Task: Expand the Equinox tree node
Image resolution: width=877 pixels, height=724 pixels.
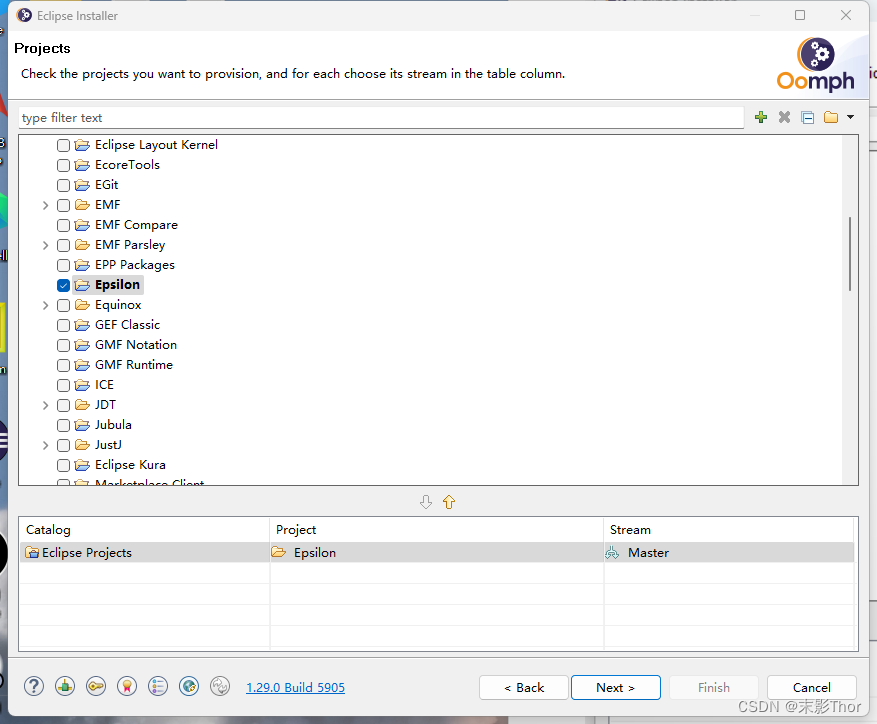Action: point(45,305)
